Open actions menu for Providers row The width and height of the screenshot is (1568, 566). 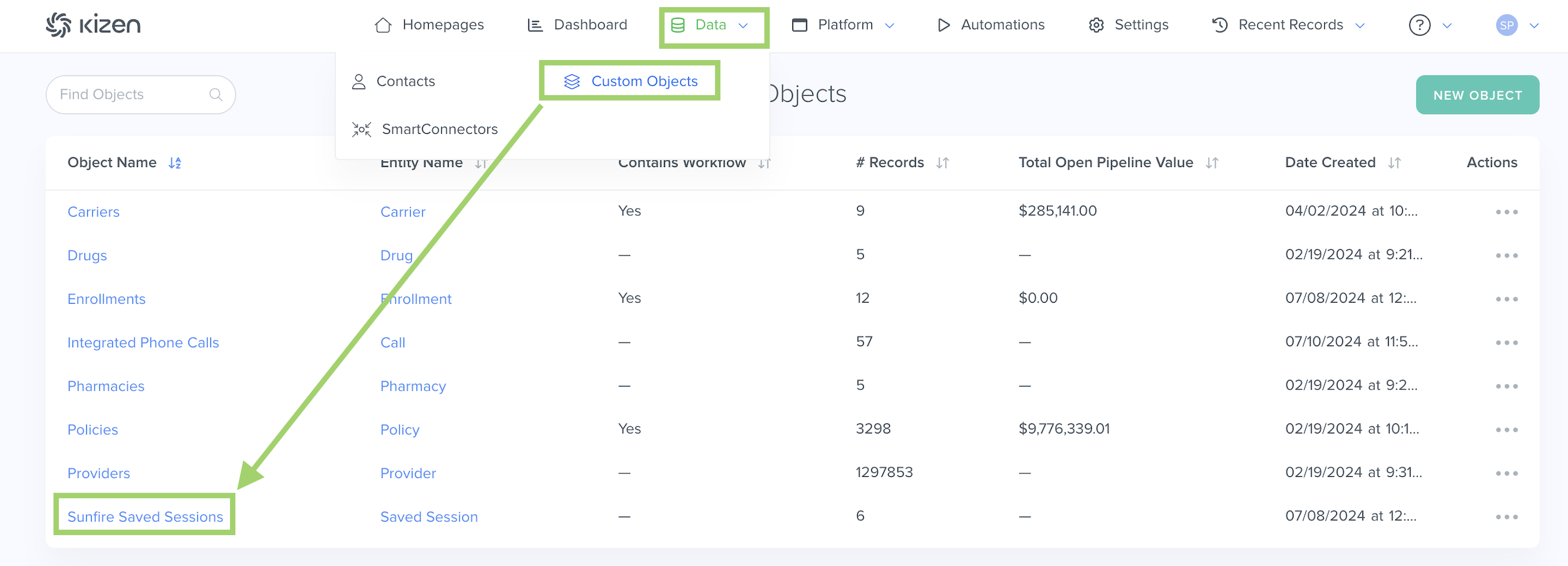(1507, 473)
